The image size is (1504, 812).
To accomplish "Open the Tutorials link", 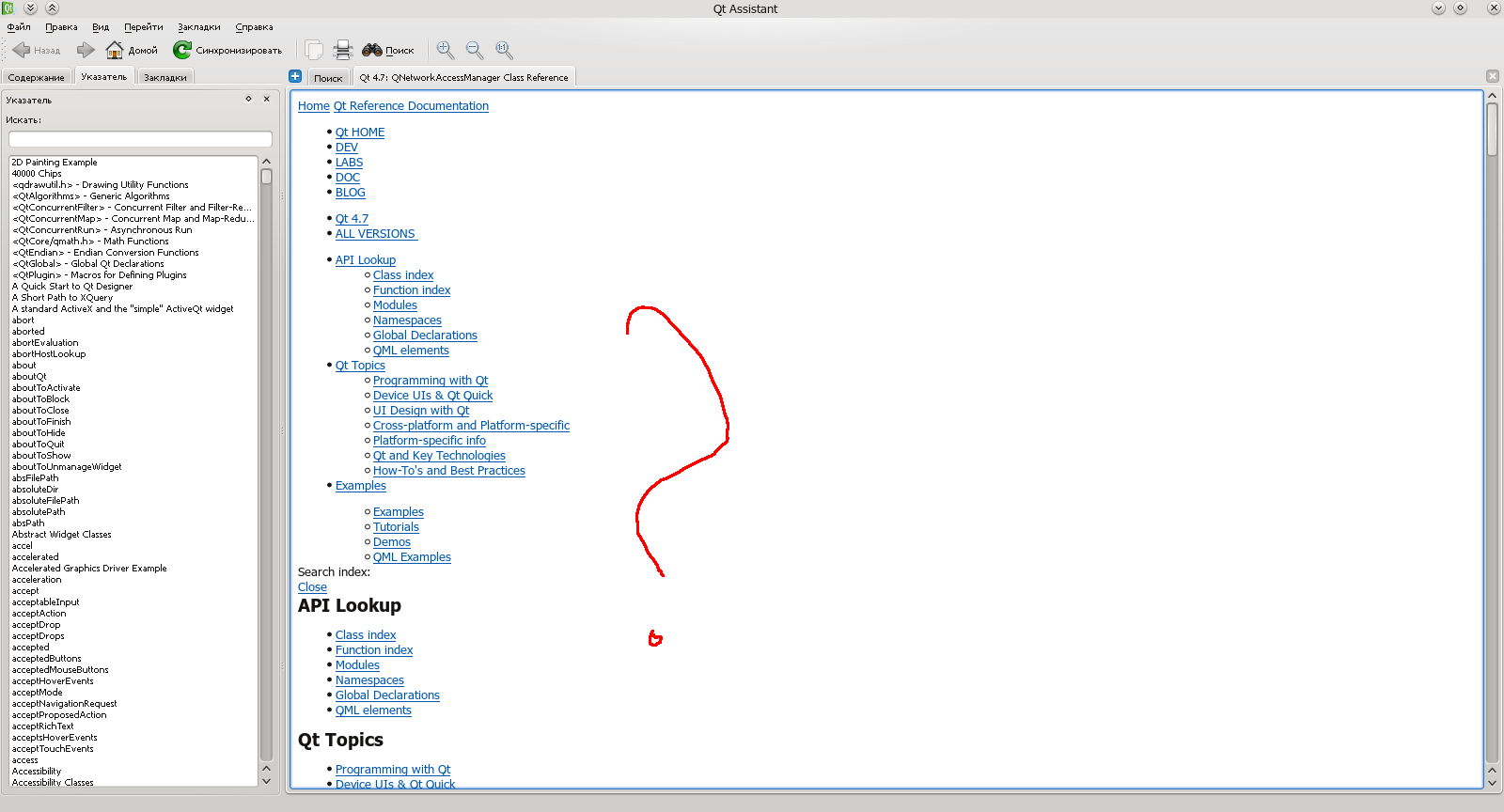I will click(396, 527).
